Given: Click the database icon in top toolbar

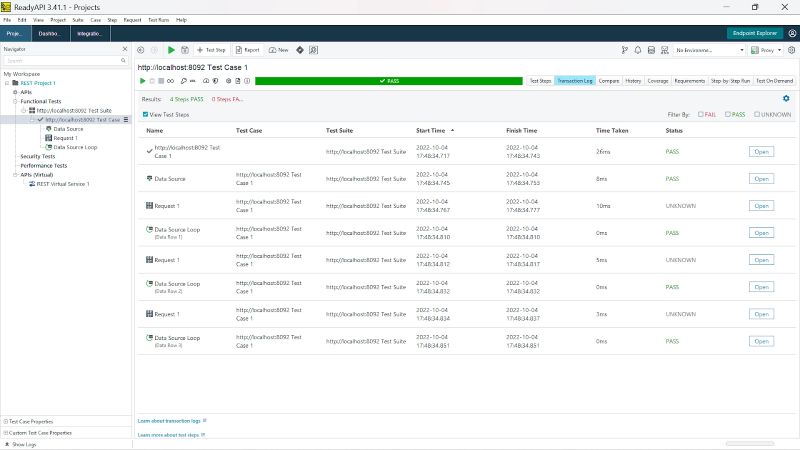Looking at the screenshot, I should pos(651,50).
